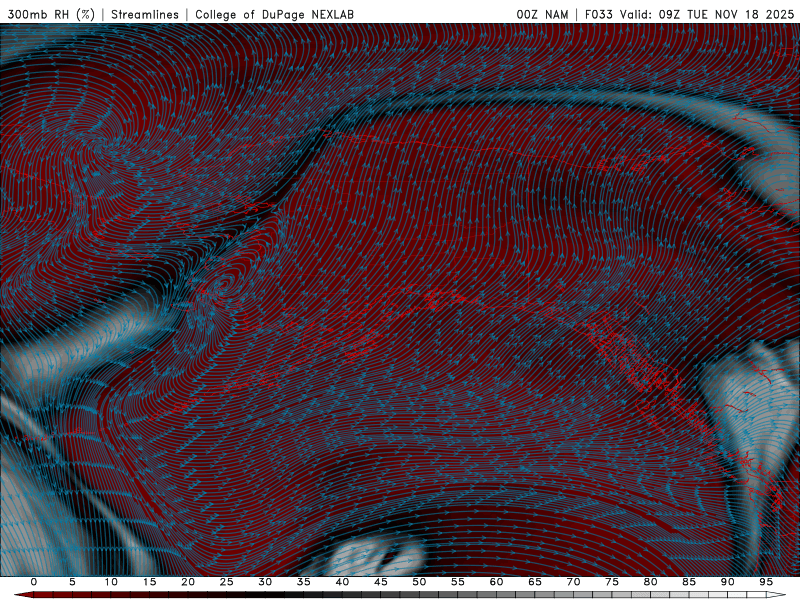
Task: Click the '30' colorbar tick label
Action: point(265,582)
